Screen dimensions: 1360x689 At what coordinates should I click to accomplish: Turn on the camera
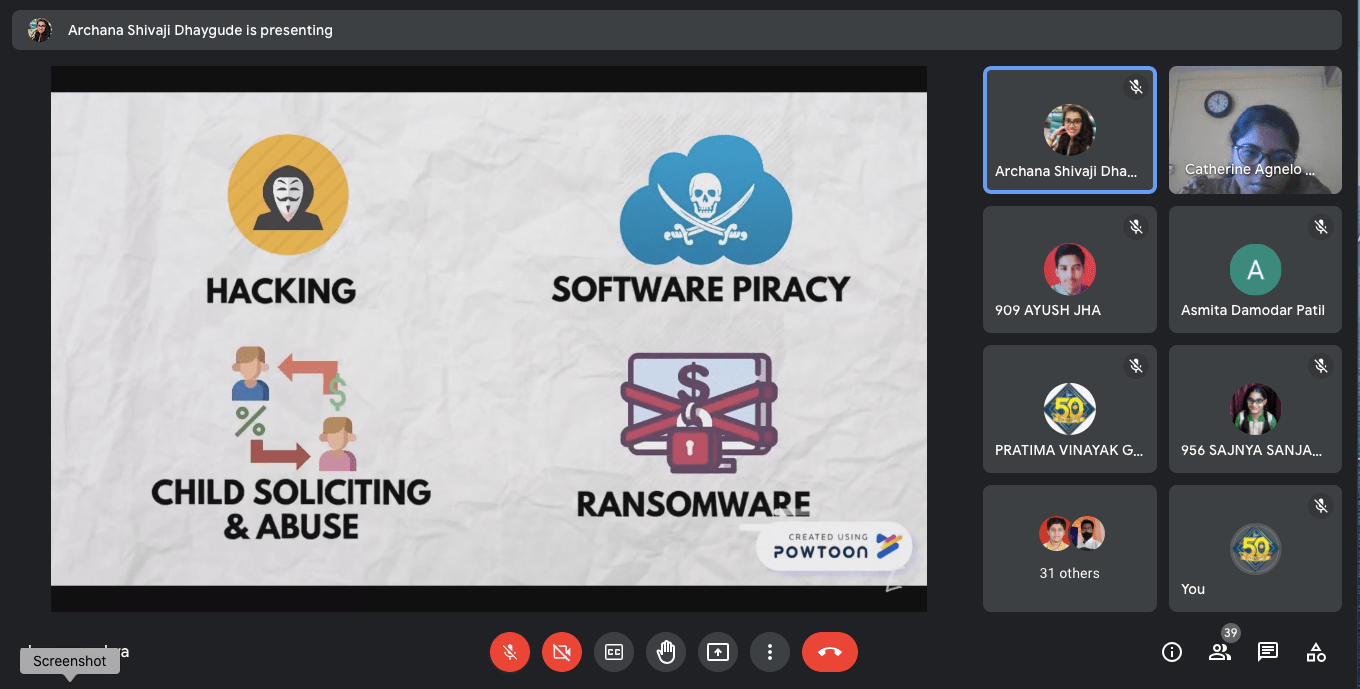562,653
